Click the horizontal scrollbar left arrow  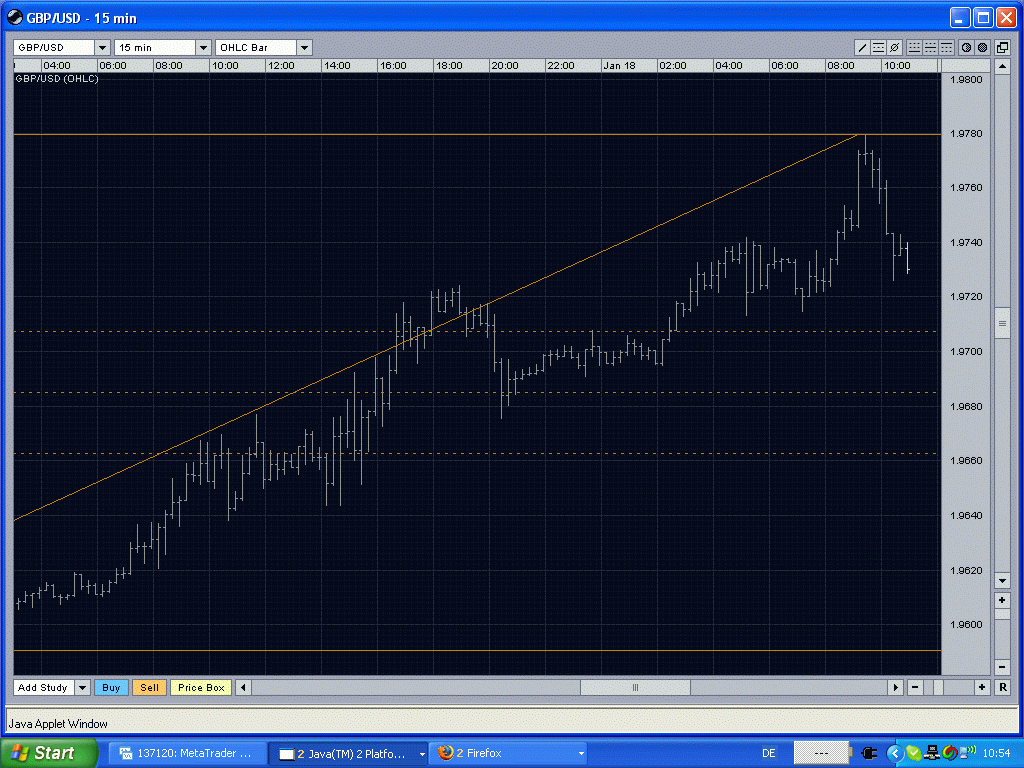[243, 687]
